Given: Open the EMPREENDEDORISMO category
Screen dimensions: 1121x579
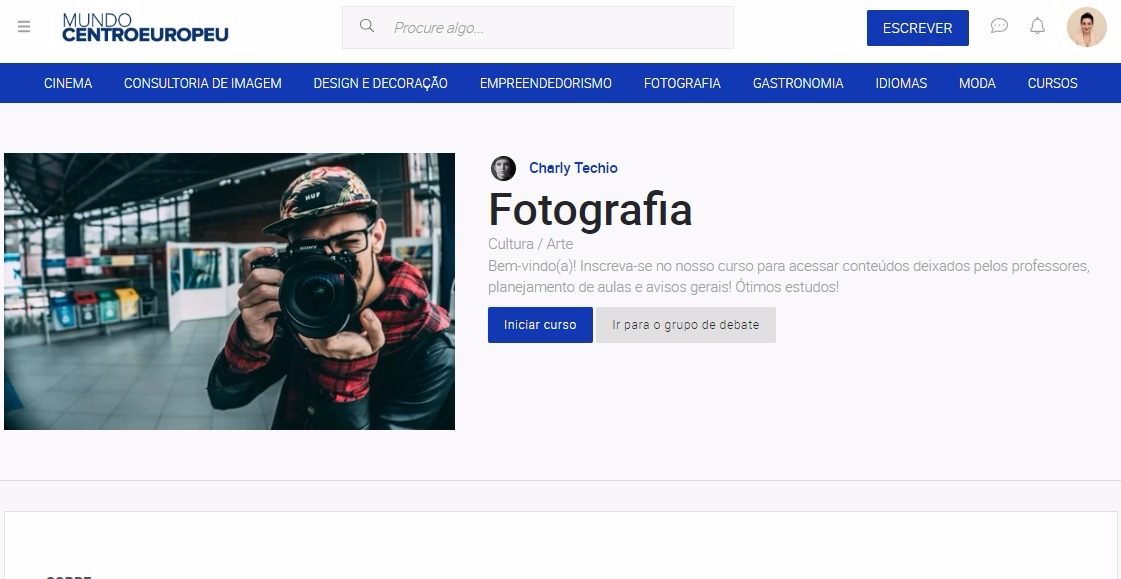Looking at the screenshot, I should click(545, 83).
